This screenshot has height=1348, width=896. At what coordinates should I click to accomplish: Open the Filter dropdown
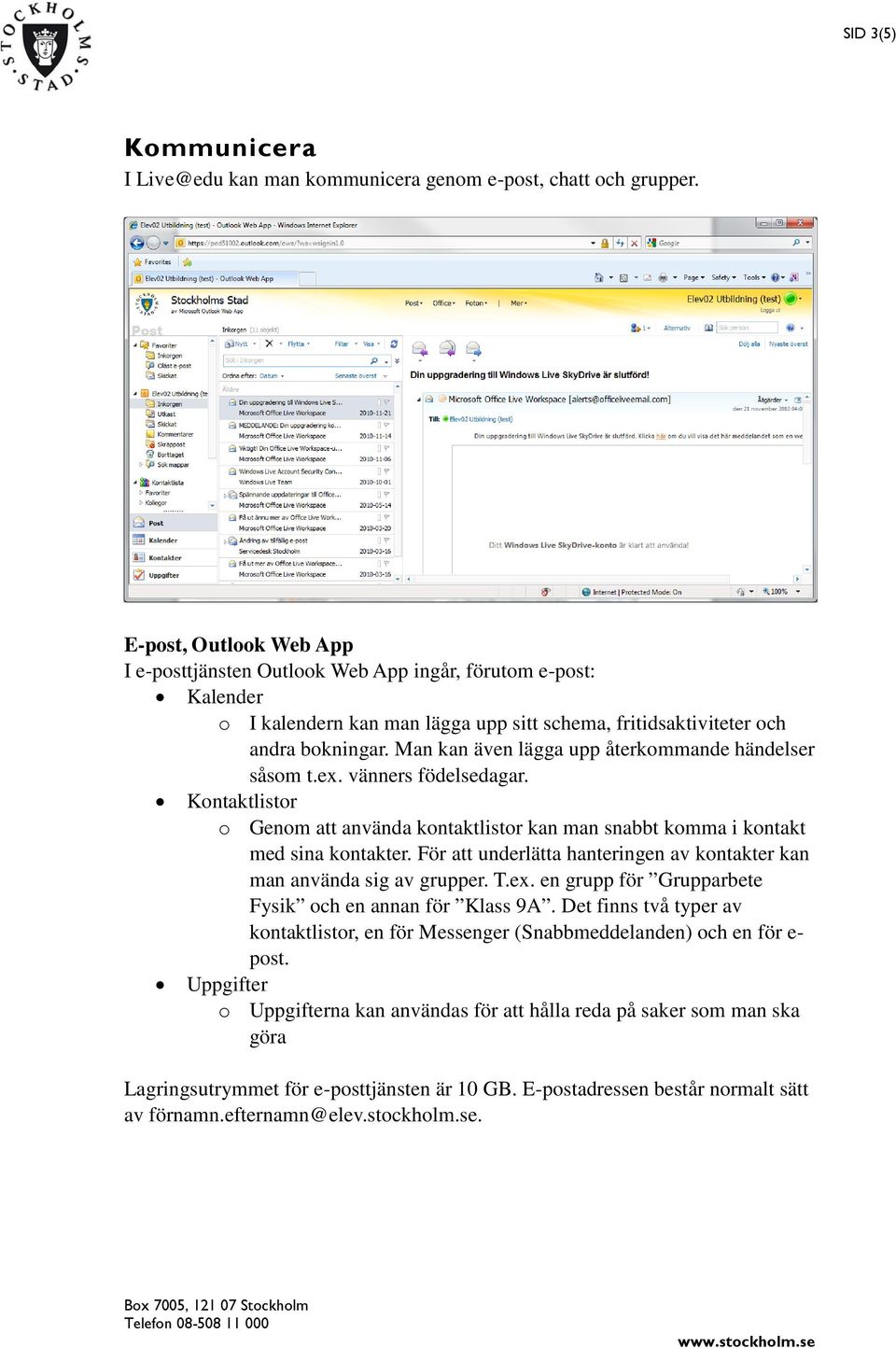coord(343,344)
